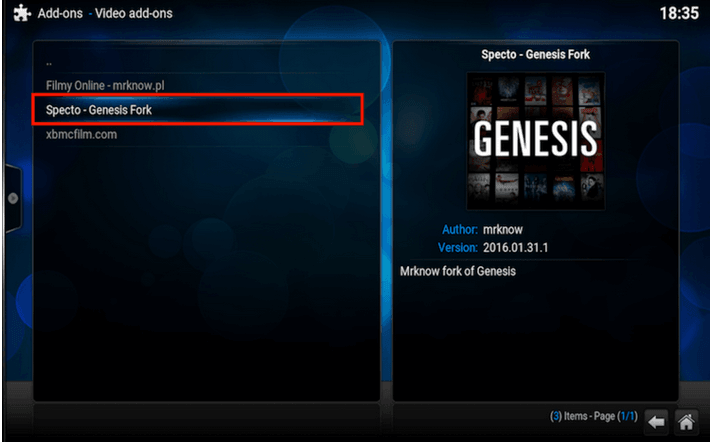The width and height of the screenshot is (713, 445).
Task: Click the Video add-ons breadcrumb label
Action: 134,13
